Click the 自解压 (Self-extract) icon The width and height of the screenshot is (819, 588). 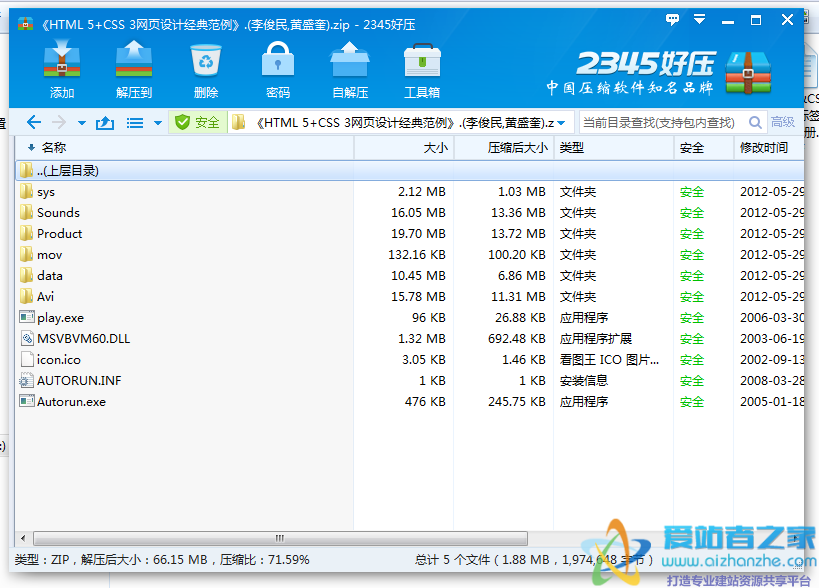(x=350, y=69)
